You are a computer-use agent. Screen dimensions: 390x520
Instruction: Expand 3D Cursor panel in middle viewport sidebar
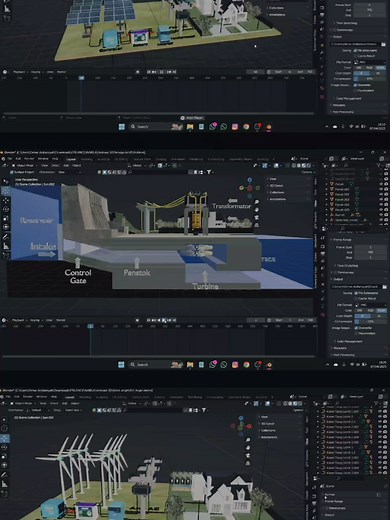[x=276, y=186]
